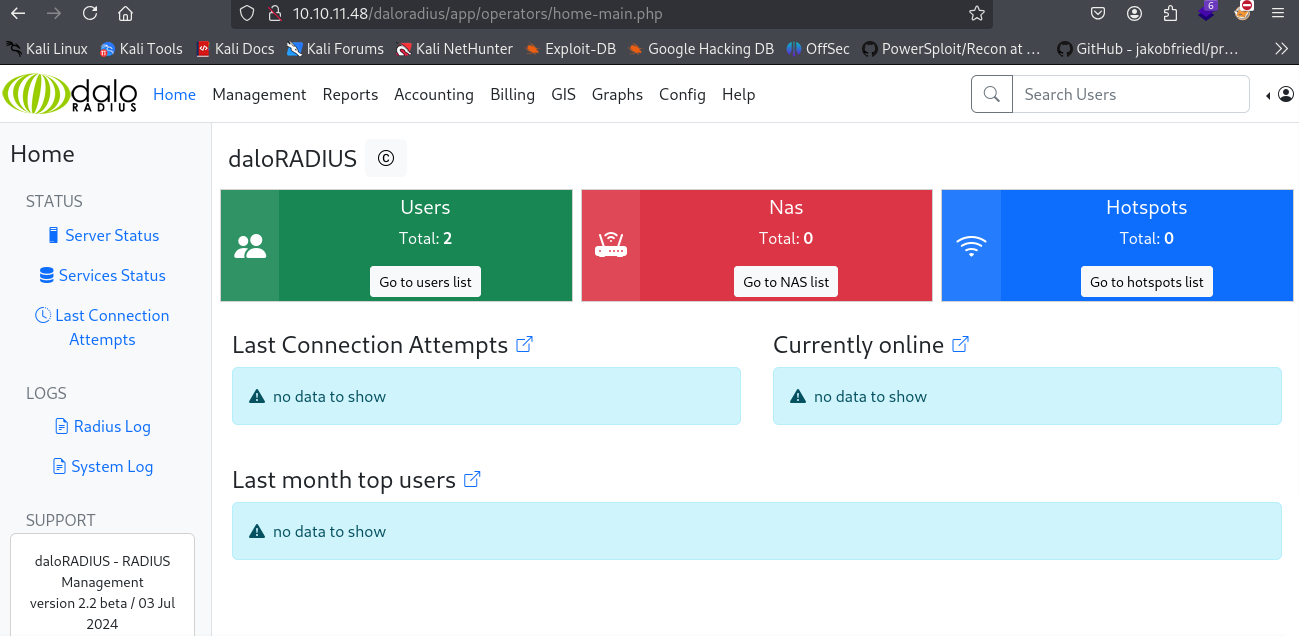This screenshot has height=636, width=1299.
Task: Open the PowerSploit/Recon bookmark
Action: click(951, 48)
